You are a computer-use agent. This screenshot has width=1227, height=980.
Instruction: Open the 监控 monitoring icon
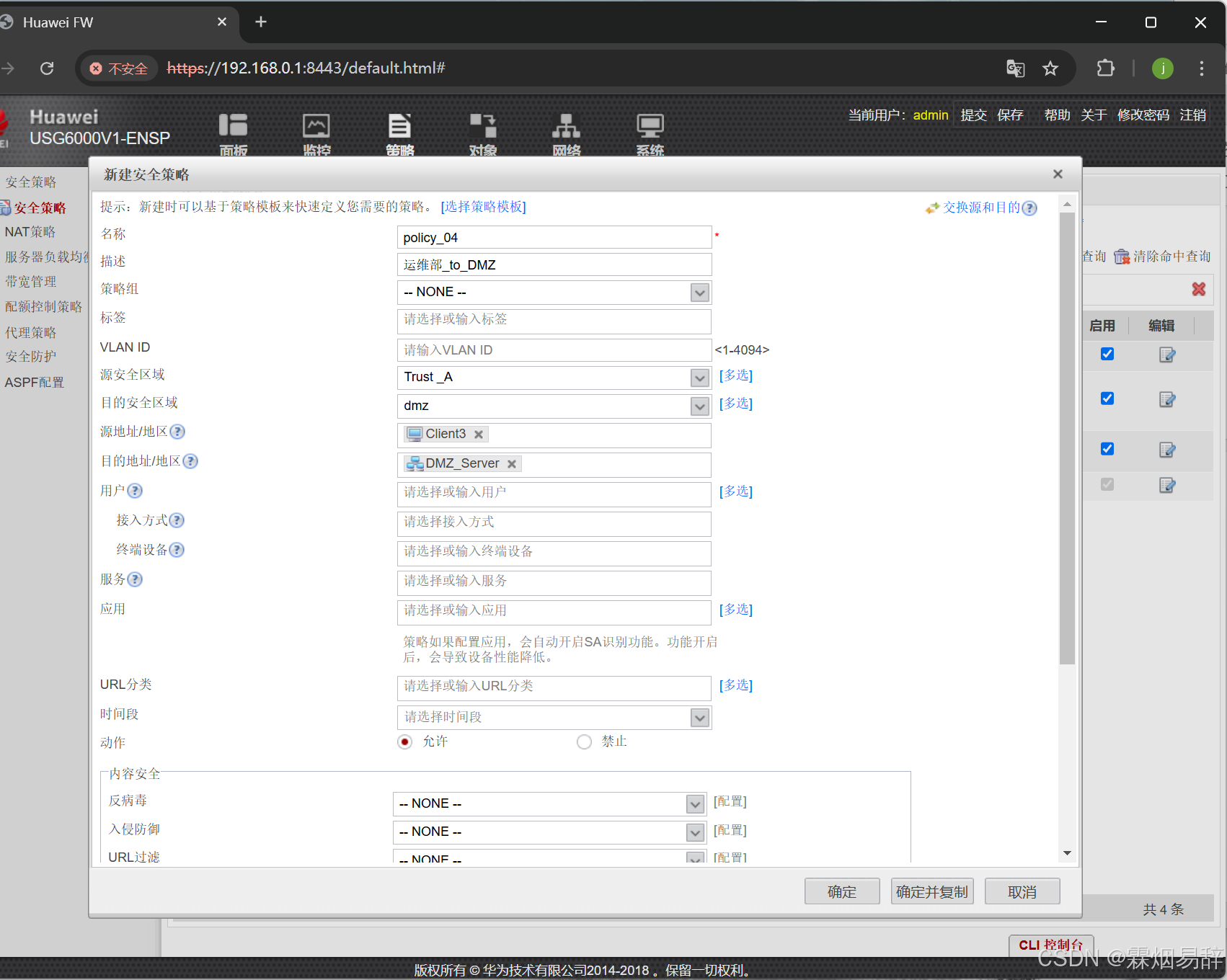pos(316,133)
